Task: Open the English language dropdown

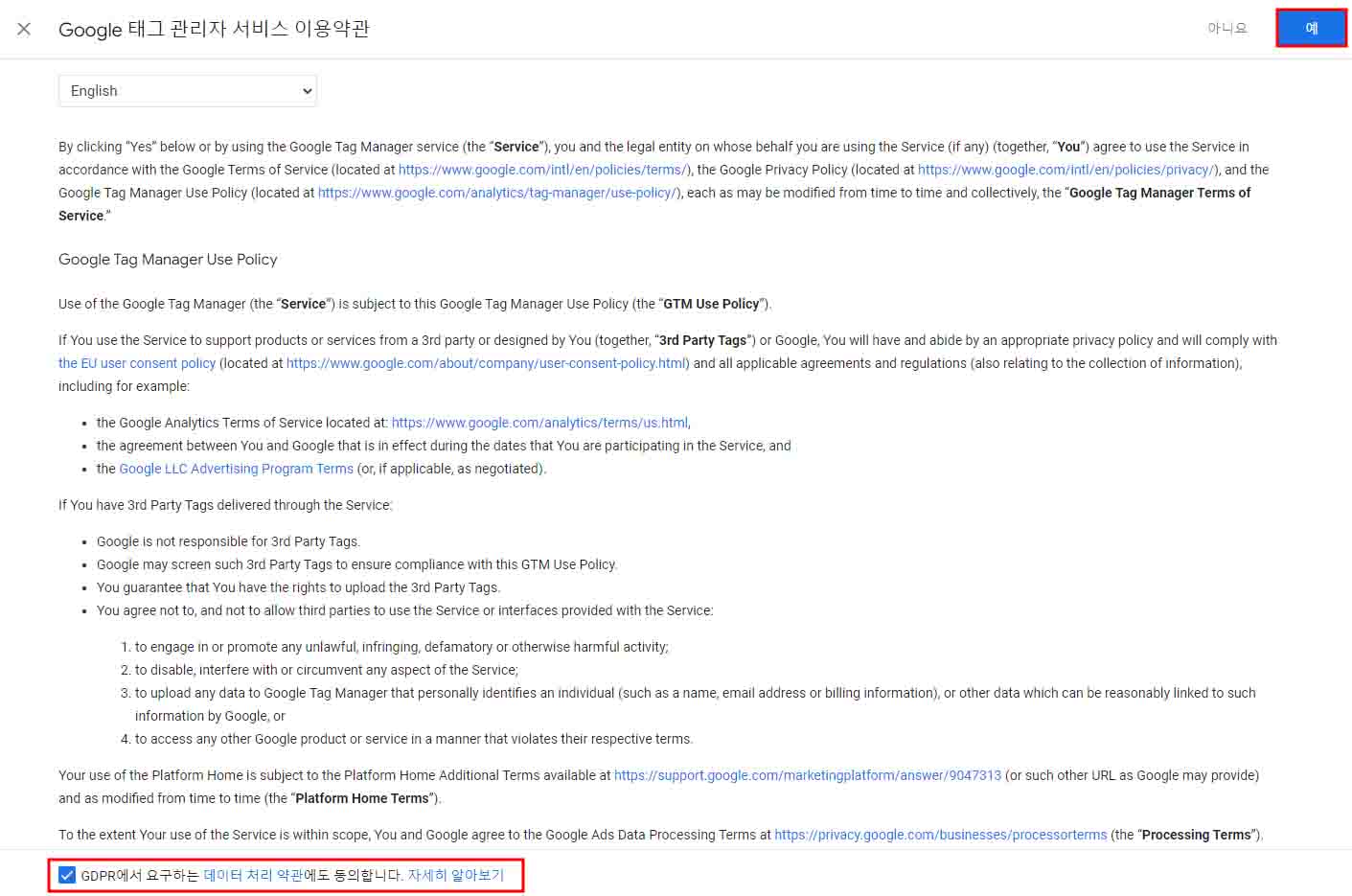Action: click(188, 91)
